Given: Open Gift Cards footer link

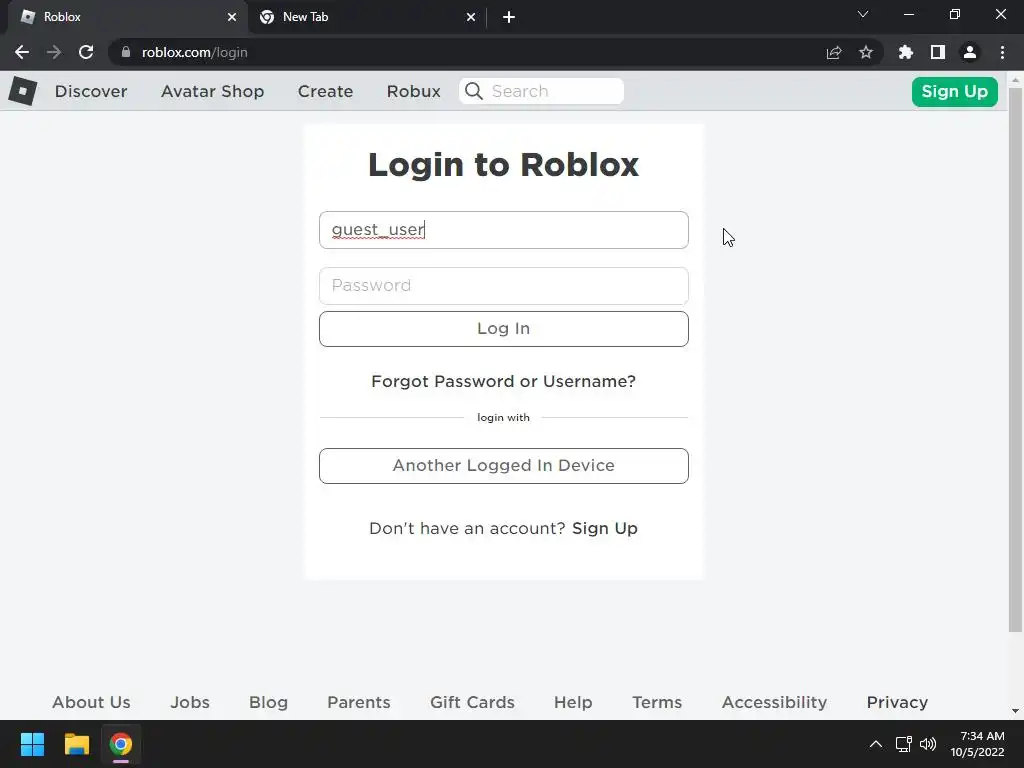Looking at the screenshot, I should 472,702.
